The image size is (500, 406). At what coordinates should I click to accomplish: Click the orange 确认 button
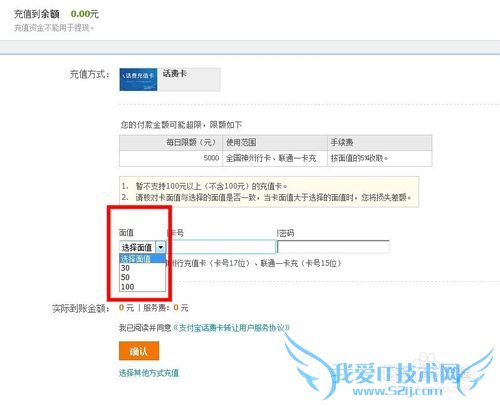click(139, 351)
